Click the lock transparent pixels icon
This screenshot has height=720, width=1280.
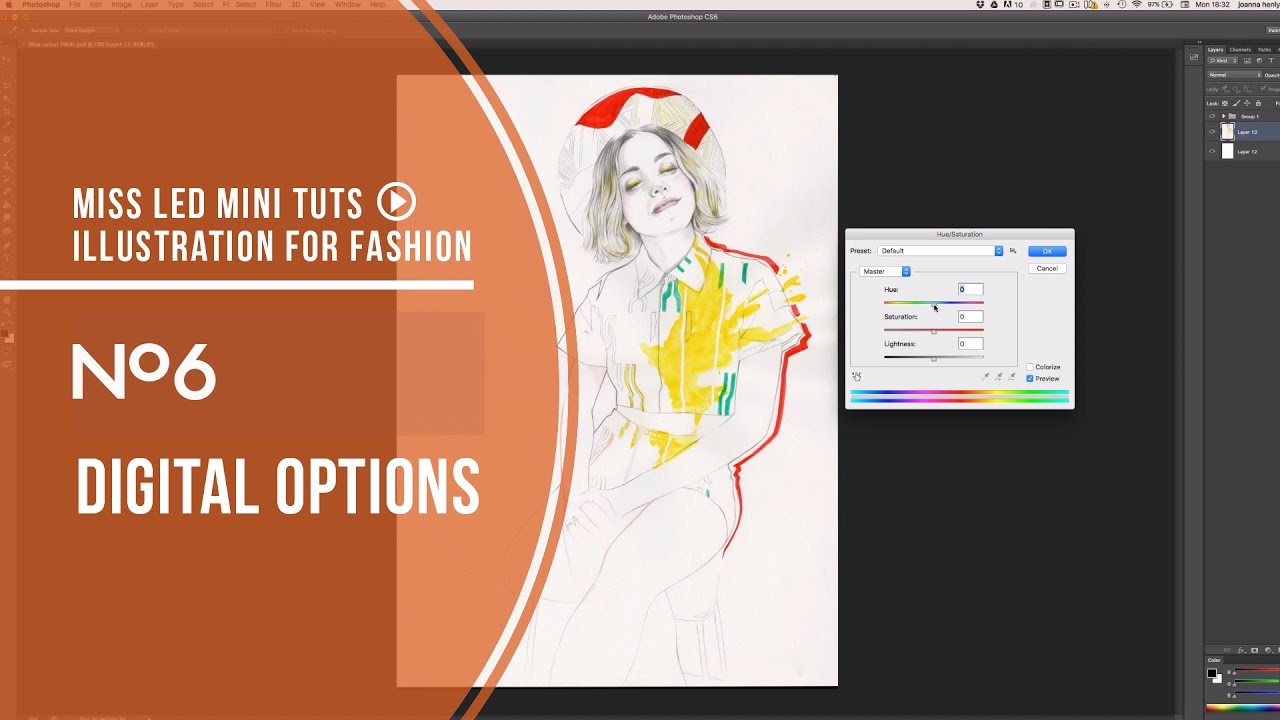[1225, 103]
